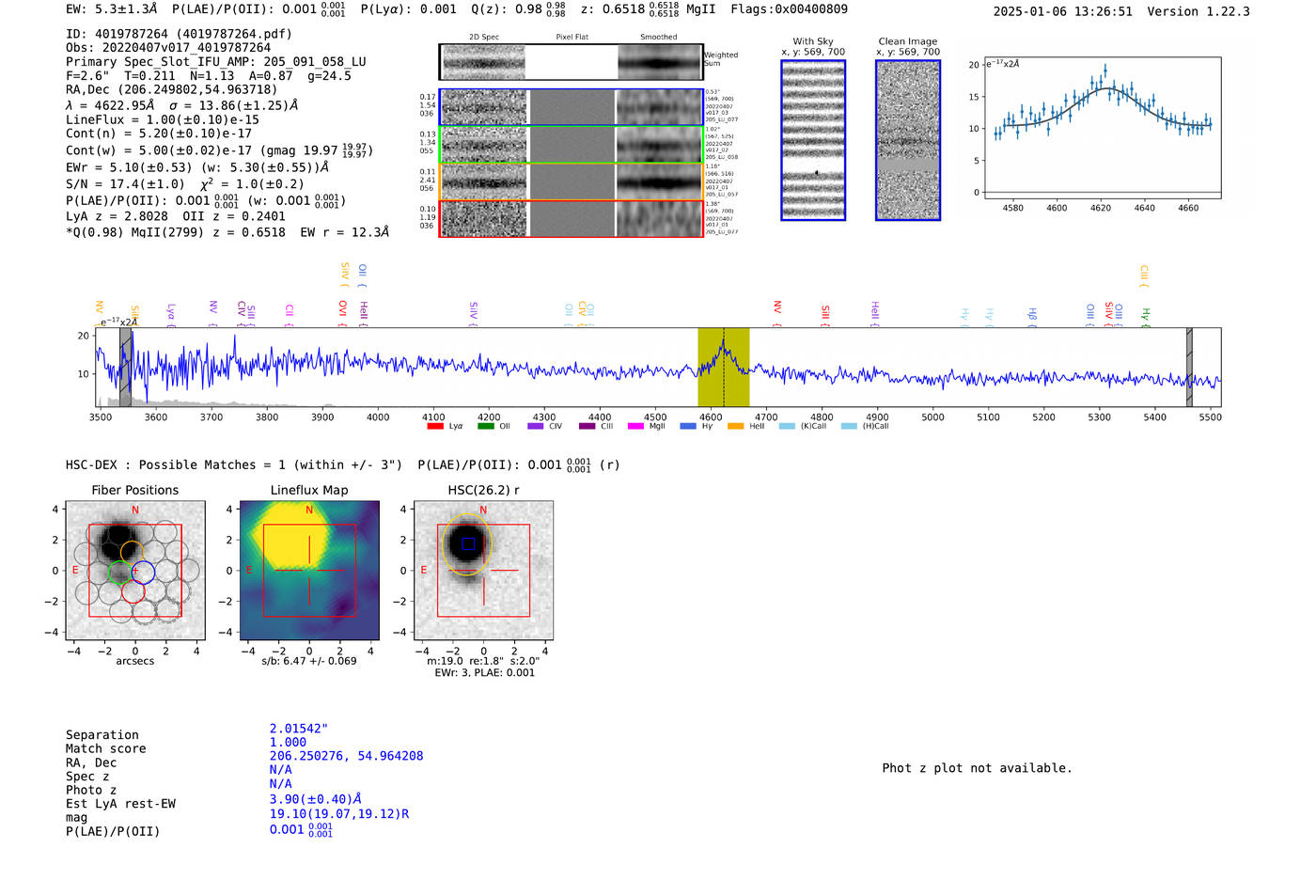Click the red Lyα legend swatch
Image resolution: width=1316 pixels, height=896 pixels.
point(435,426)
